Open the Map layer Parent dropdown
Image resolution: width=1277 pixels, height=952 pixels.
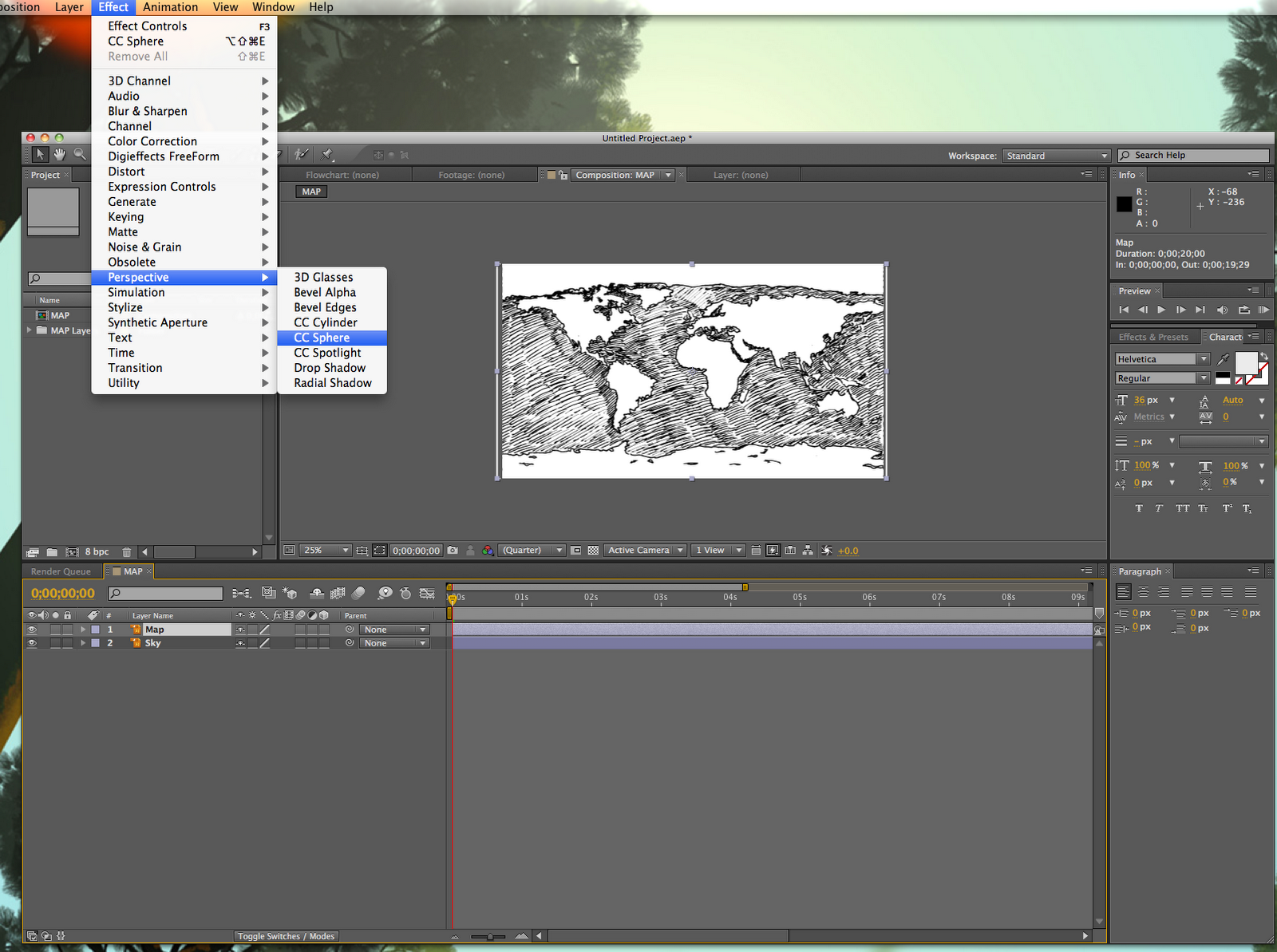(x=394, y=630)
